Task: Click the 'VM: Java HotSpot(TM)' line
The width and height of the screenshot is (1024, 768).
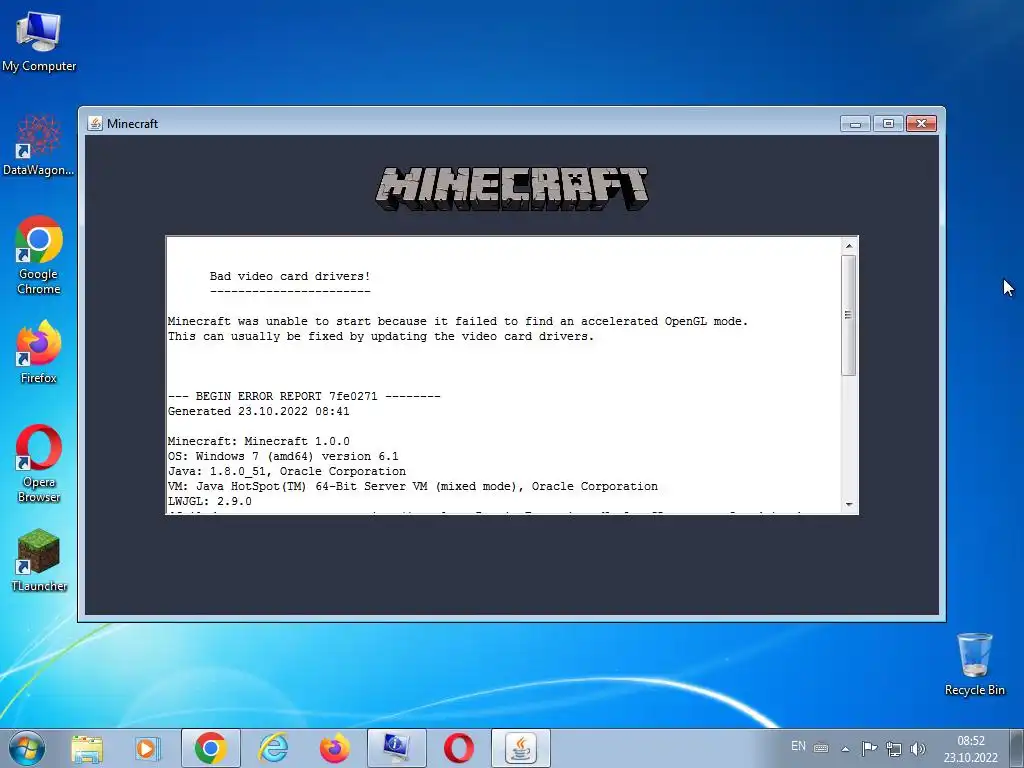Action: pos(413,487)
